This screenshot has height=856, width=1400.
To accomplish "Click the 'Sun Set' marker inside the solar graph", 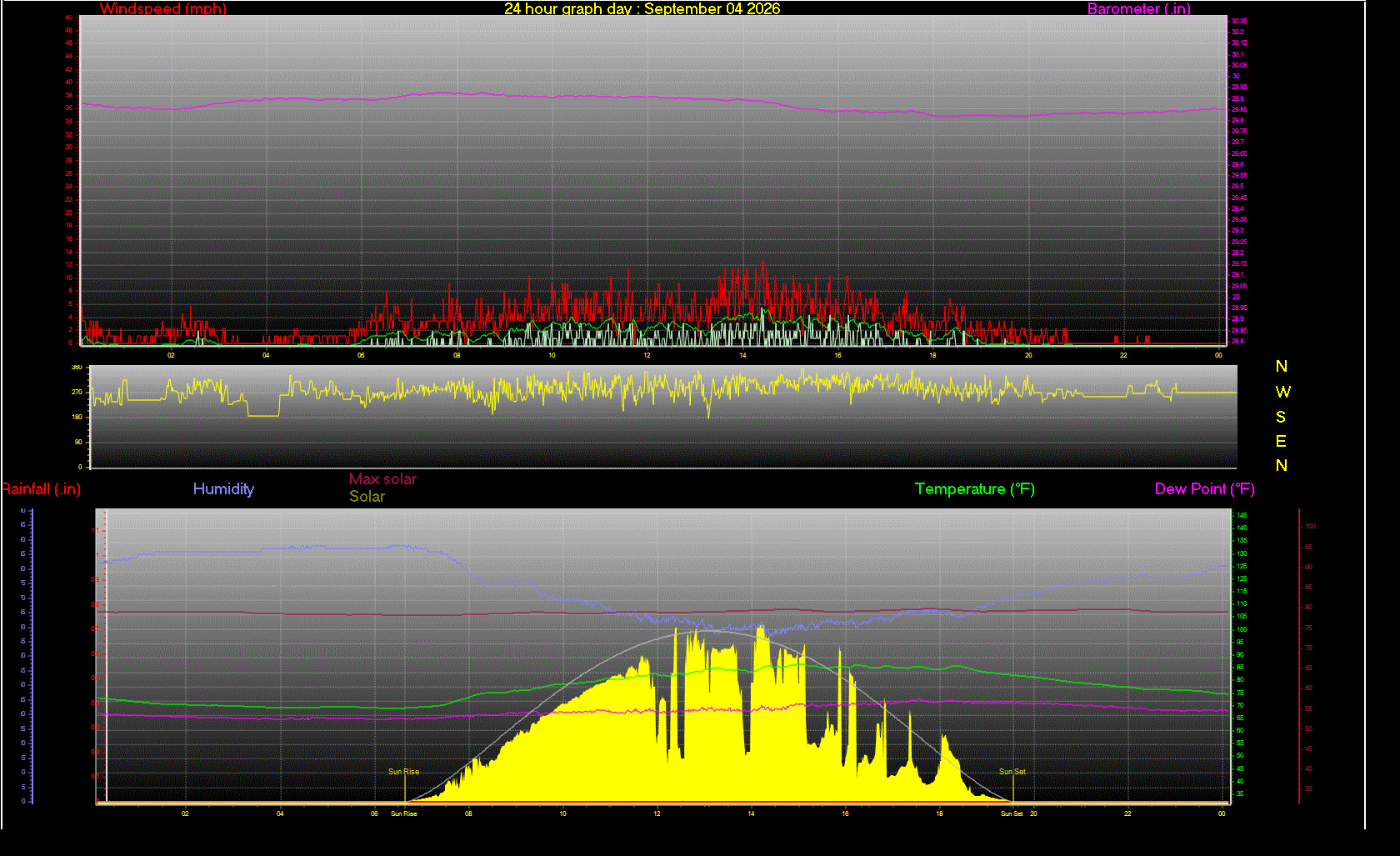I will point(1012,772).
